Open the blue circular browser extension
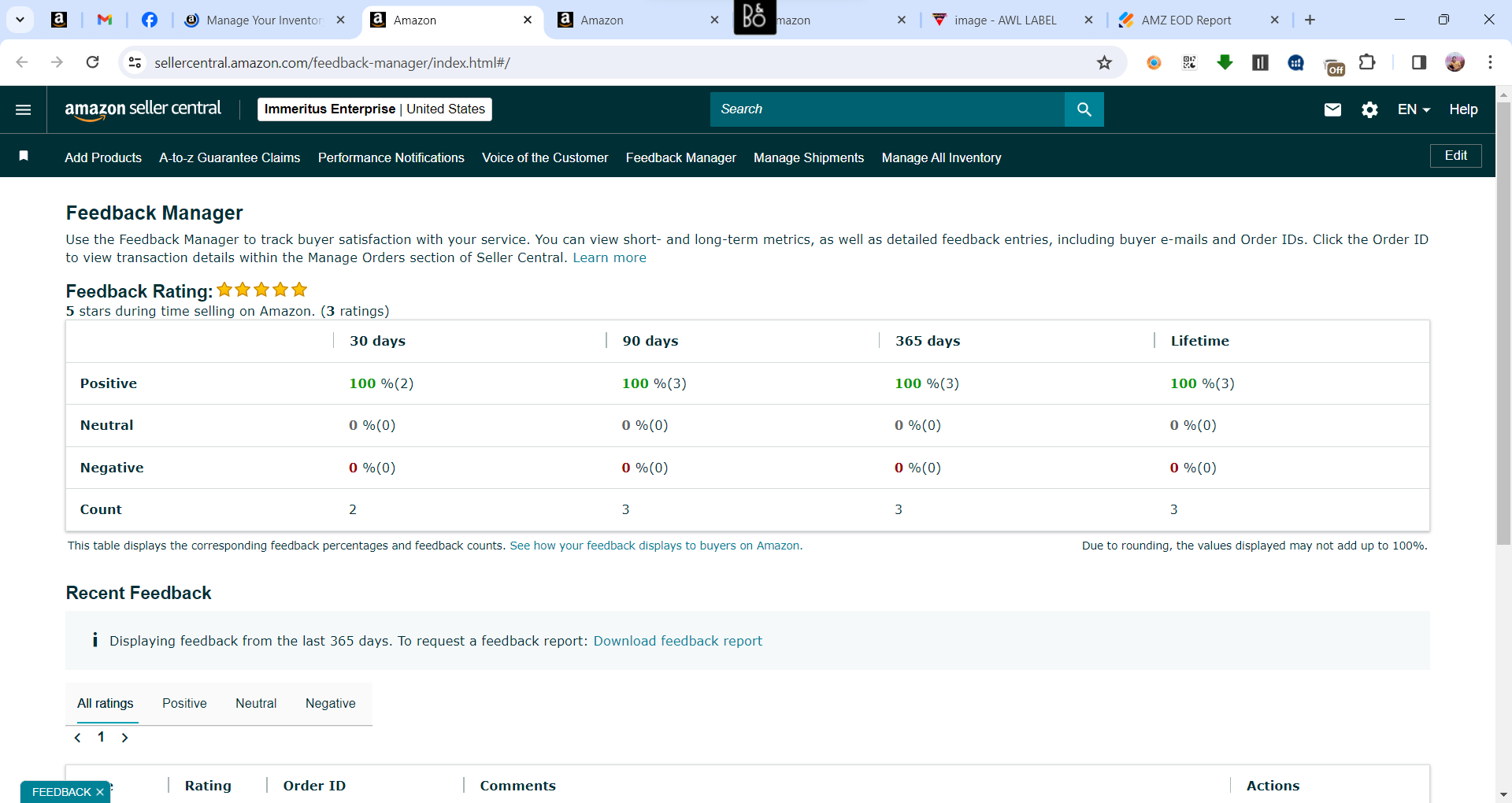 point(1295,62)
